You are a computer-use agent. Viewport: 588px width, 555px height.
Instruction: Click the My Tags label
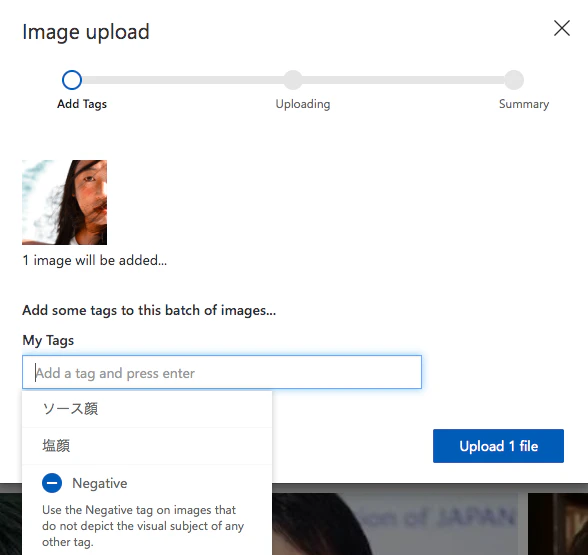point(48,340)
